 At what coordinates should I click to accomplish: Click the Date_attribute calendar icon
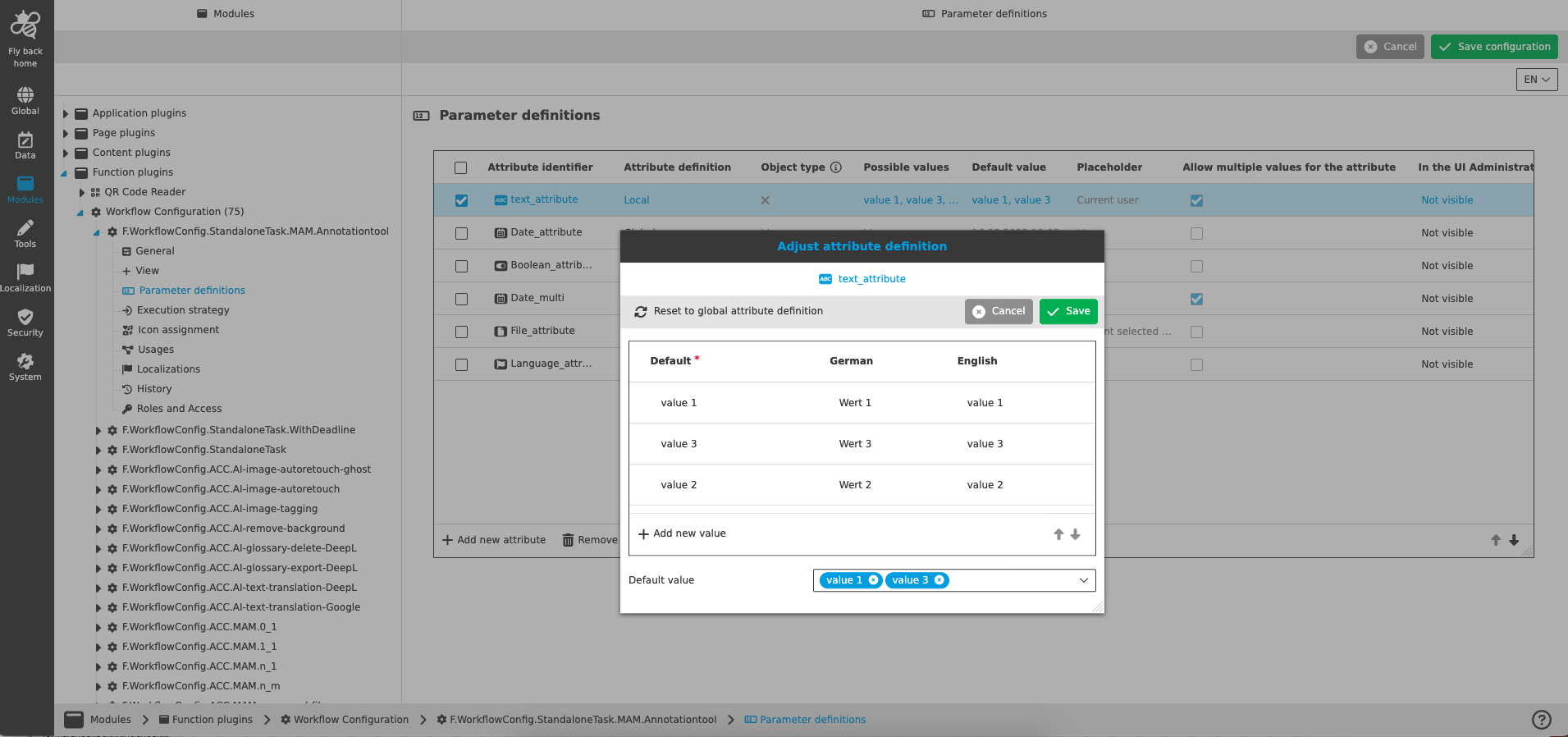501,233
